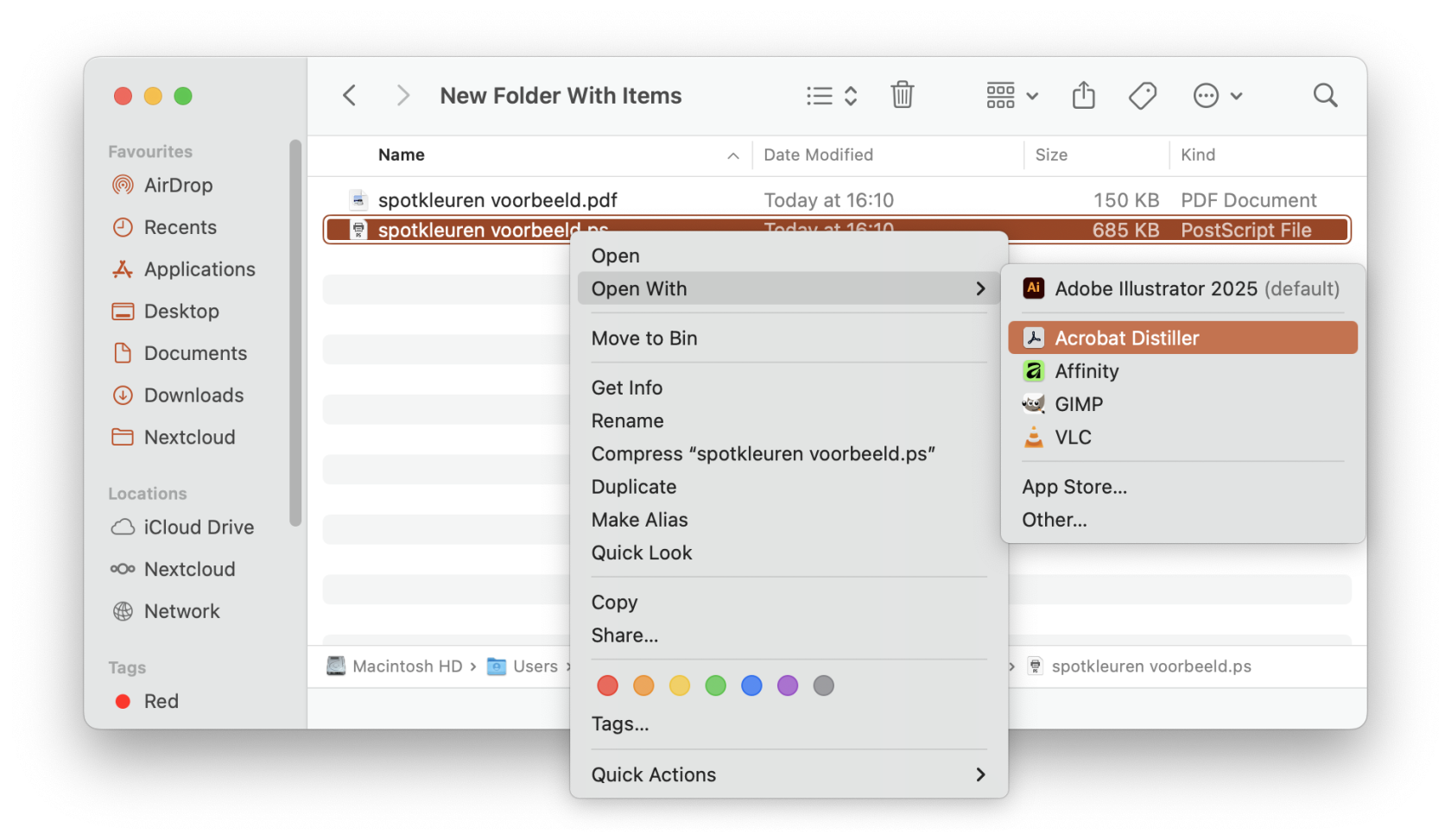The width and height of the screenshot is (1451, 840).
Task: Apply the purple tag color
Action: coord(788,685)
